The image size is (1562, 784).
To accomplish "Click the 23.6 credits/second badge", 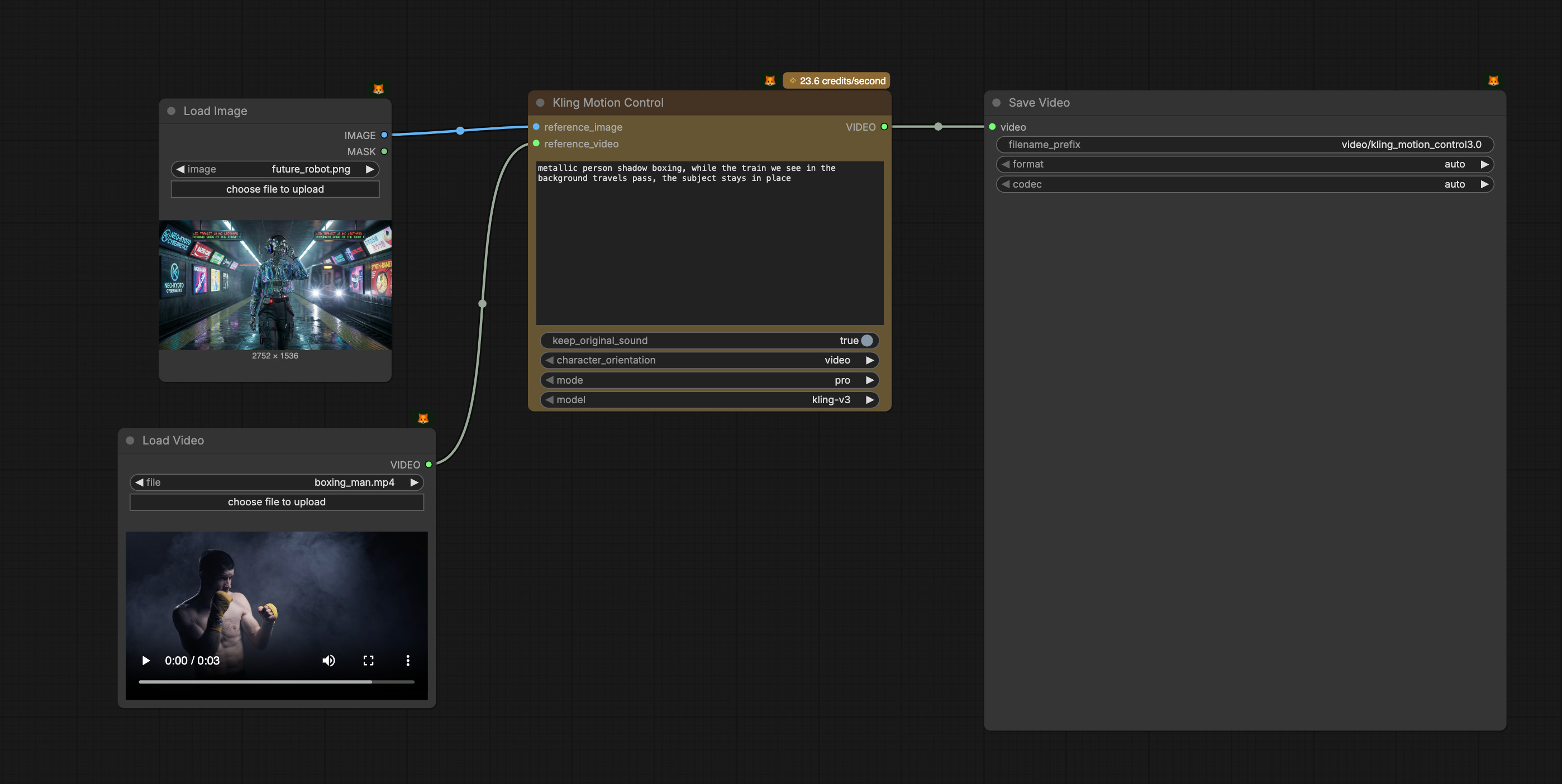I will [836, 80].
